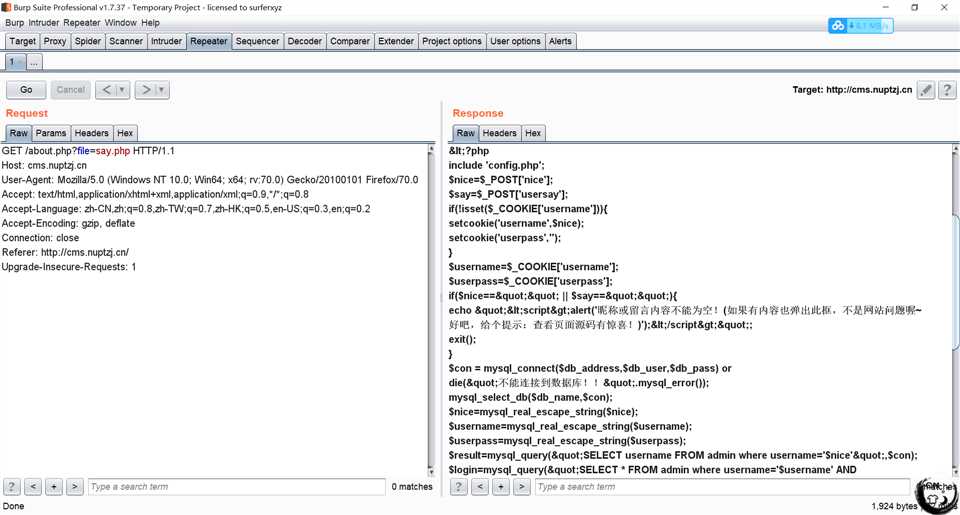This screenshot has width=960, height=515.
Task: Click the Referer header line
Action: [x=65, y=252]
